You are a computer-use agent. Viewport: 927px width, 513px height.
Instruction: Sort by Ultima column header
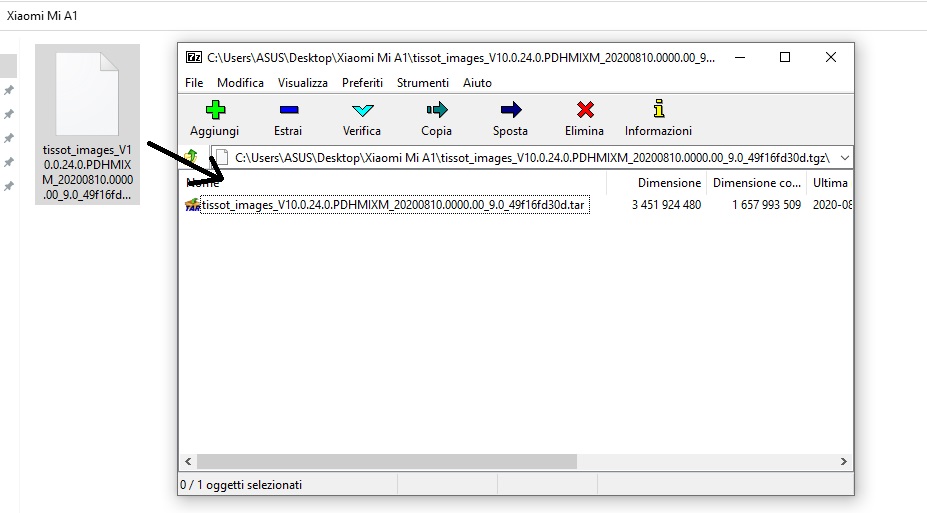(829, 183)
